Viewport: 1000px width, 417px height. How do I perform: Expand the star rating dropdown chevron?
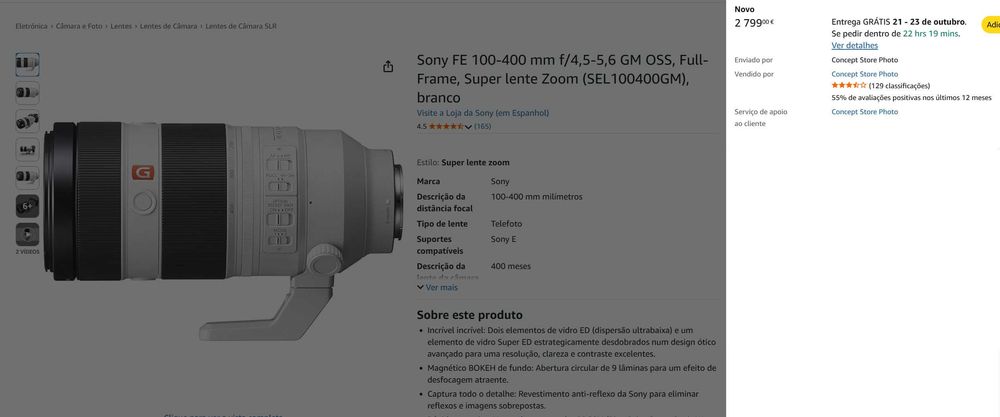coord(469,127)
